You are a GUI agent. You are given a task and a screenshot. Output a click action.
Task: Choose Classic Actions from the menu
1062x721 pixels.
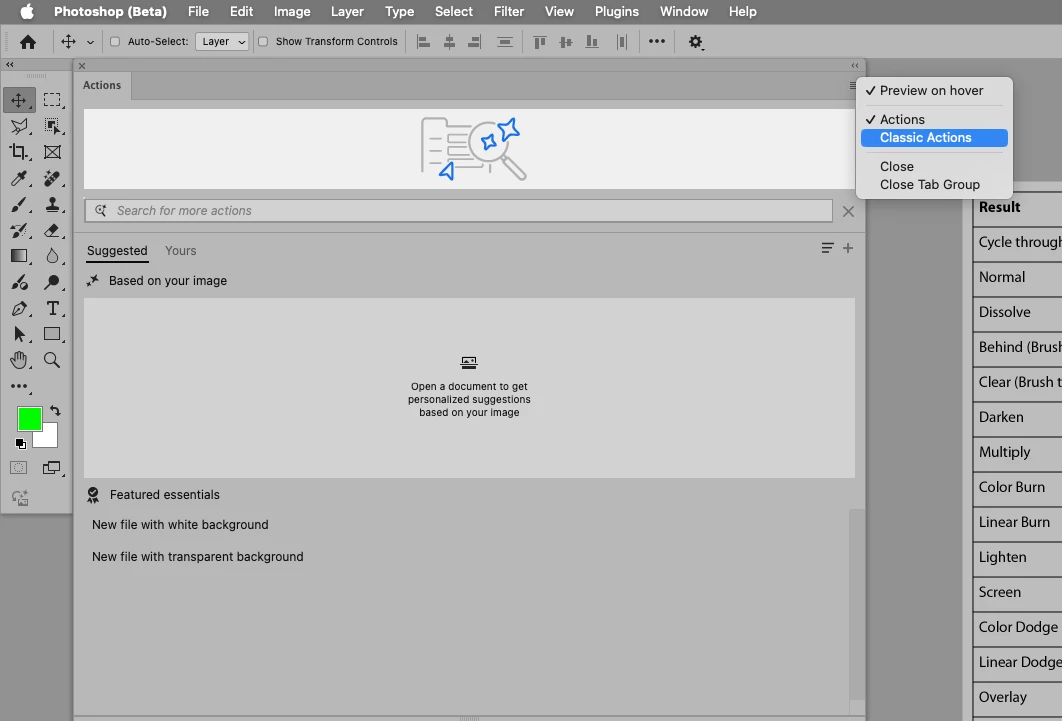934,138
